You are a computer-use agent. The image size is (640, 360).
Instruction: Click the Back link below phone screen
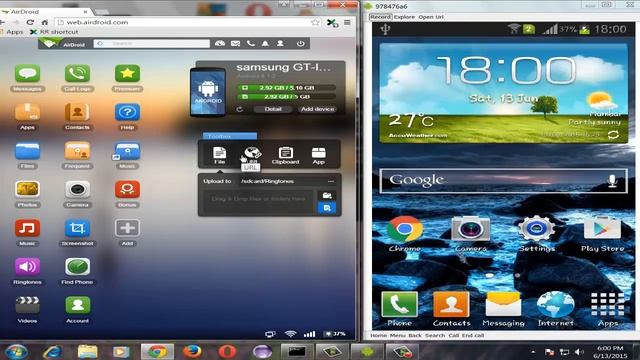click(415, 336)
